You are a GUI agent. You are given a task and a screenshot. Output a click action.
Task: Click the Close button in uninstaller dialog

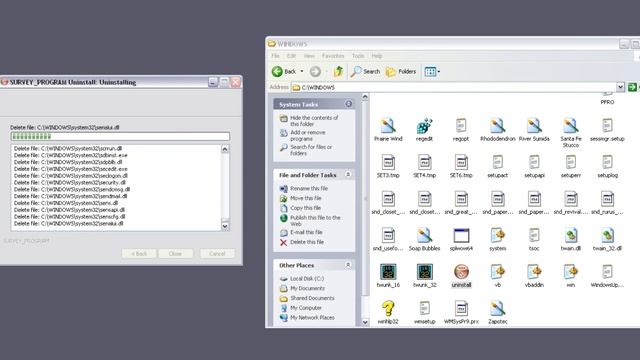pos(176,253)
